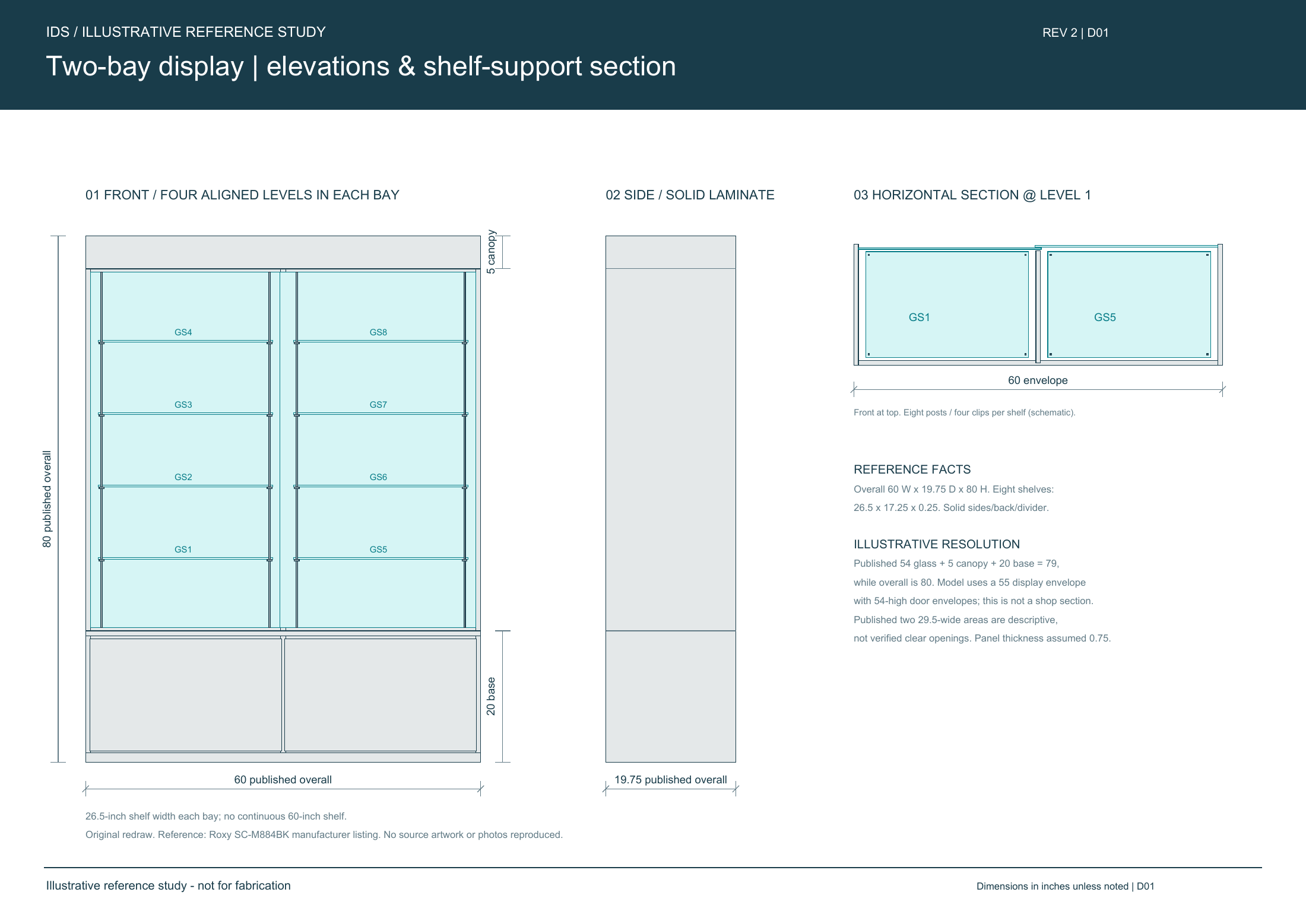Viewport: 1306px width, 924px height.
Task: Select heading '02 SIDE / SOLID LAMINATE'
Action: pyautogui.click(x=690, y=195)
